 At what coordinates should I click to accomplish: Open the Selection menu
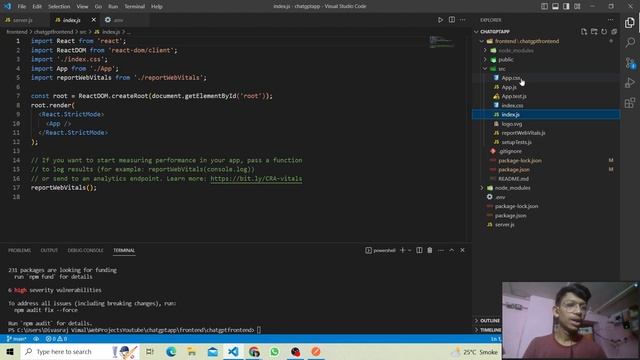(59, 6)
